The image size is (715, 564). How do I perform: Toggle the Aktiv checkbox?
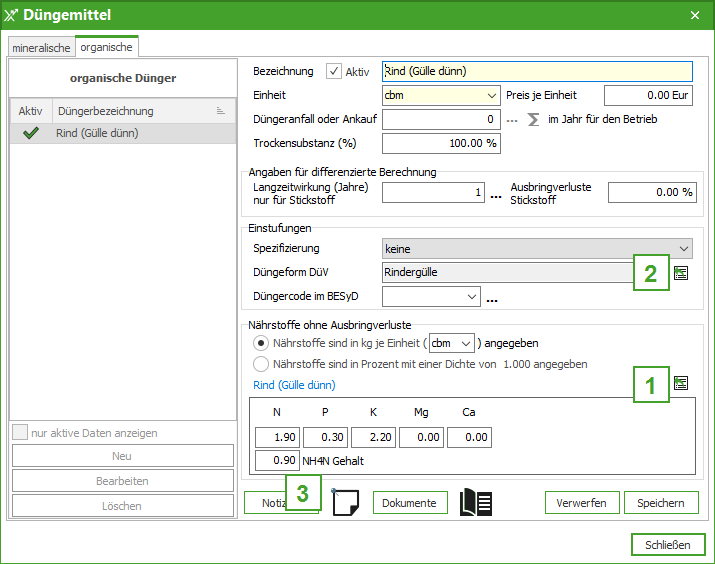[x=334, y=71]
